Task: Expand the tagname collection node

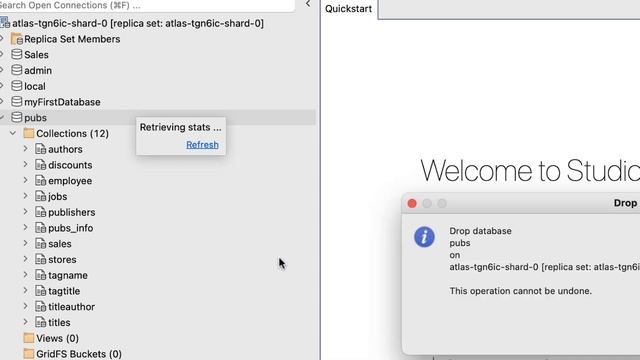Action: click(25, 275)
